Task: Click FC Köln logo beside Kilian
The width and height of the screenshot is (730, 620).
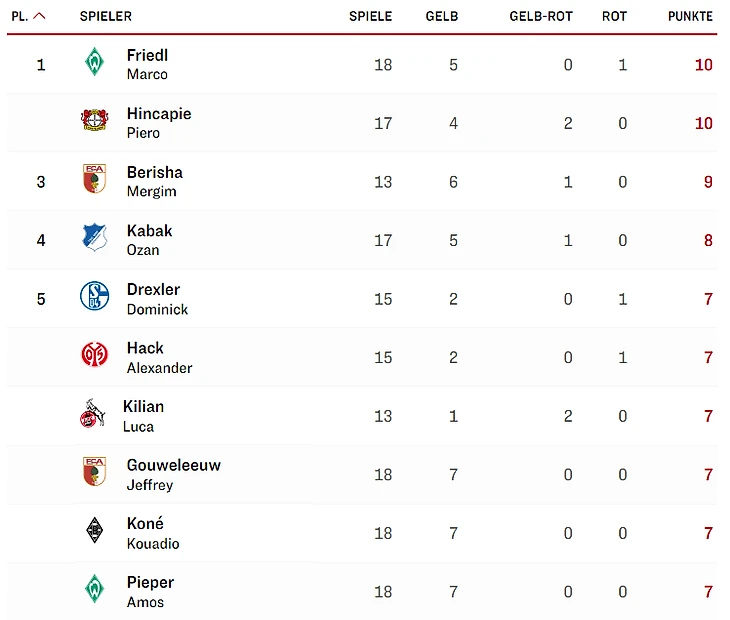Action: [x=92, y=414]
